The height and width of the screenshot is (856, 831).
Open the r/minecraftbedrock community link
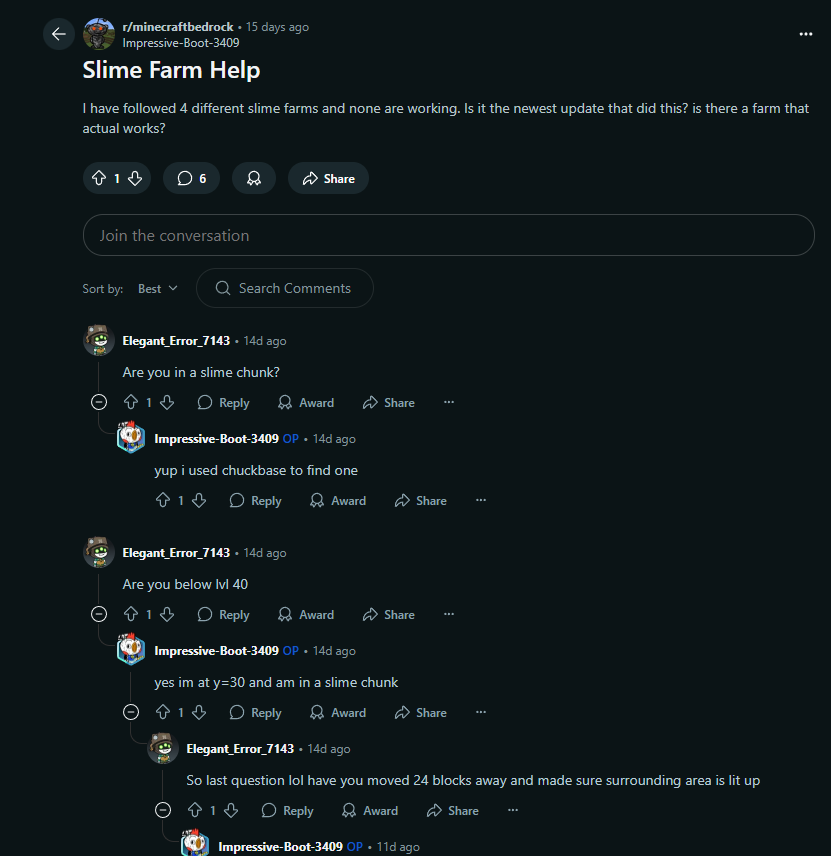click(179, 27)
